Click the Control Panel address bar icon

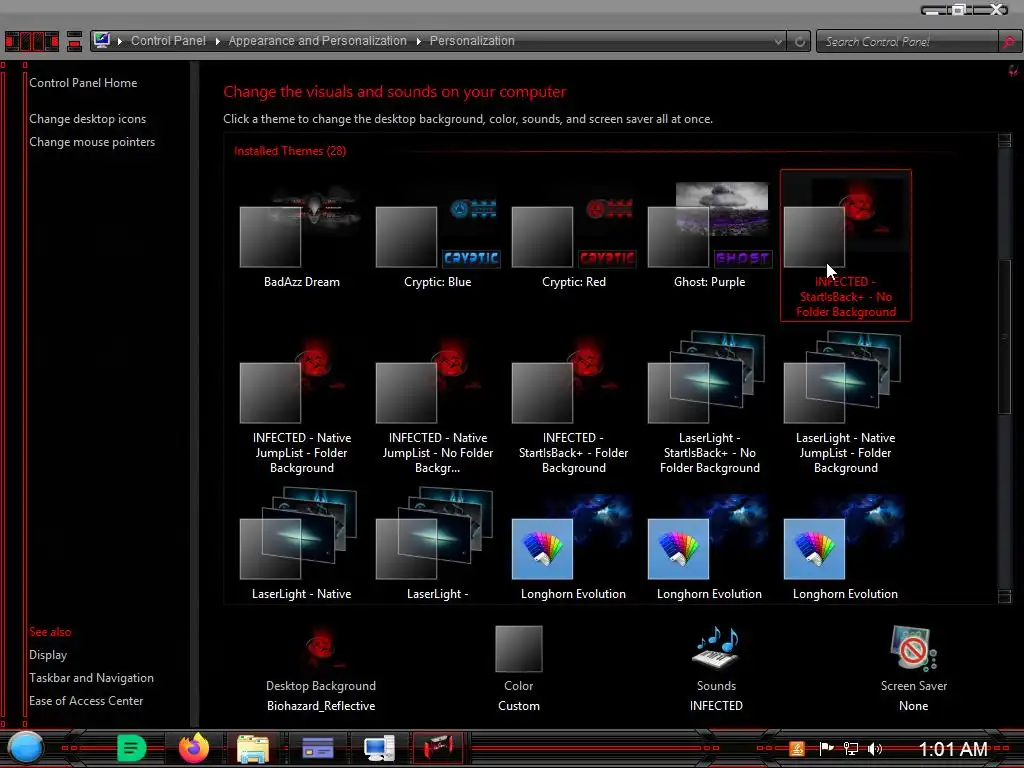(101, 40)
